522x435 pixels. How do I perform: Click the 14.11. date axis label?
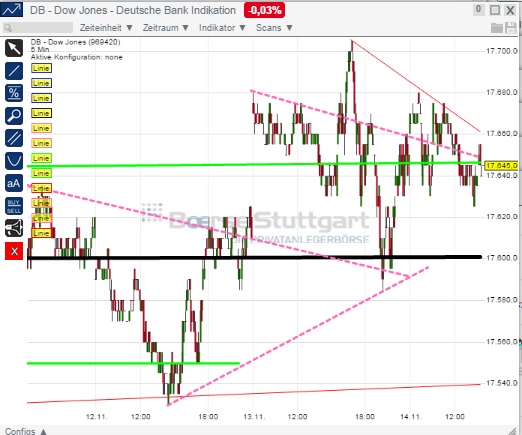[411, 417]
